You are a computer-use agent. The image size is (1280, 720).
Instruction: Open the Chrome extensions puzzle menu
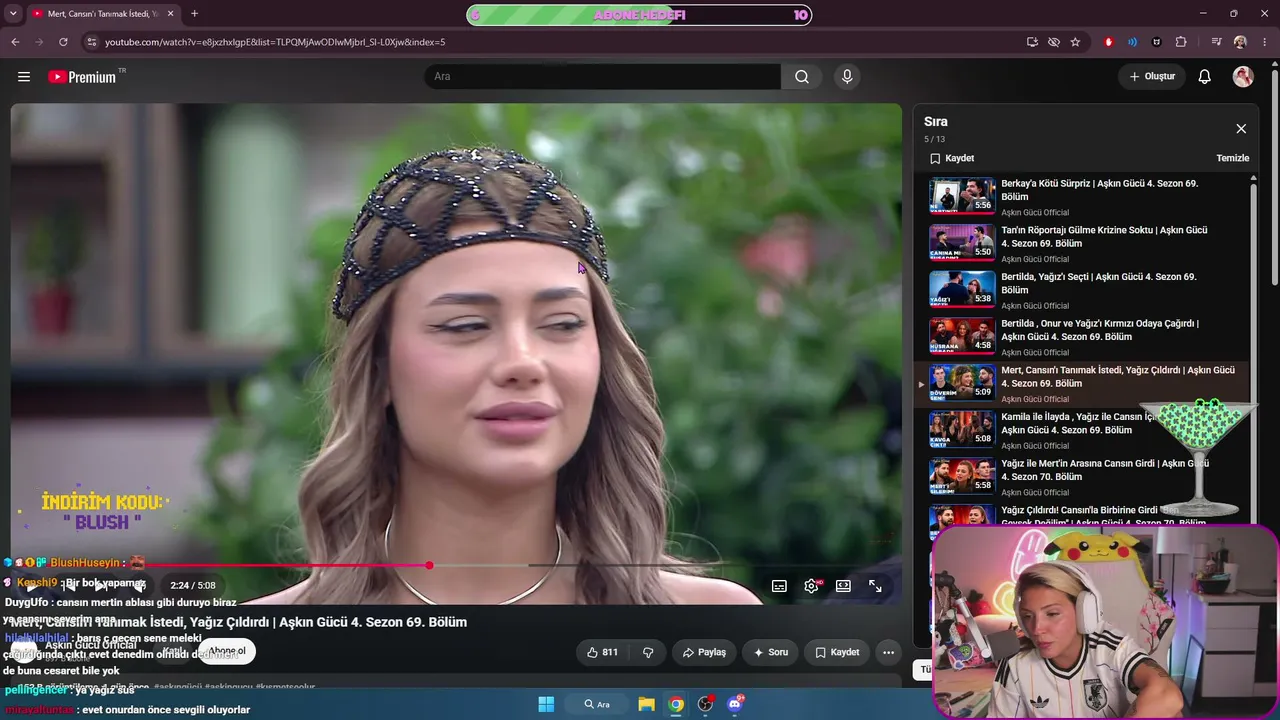click(1181, 42)
